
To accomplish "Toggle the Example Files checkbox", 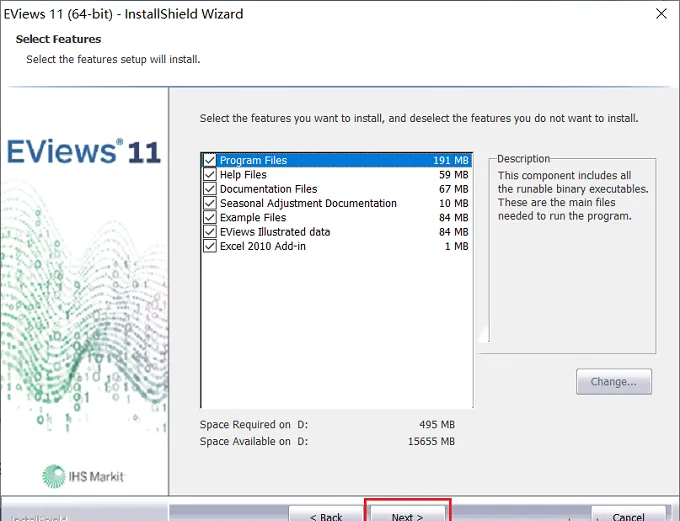I will tap(210, 217).
